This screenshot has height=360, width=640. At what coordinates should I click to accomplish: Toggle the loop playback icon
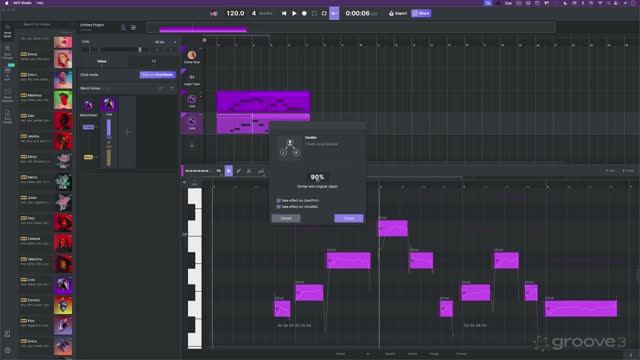[324, 13]
